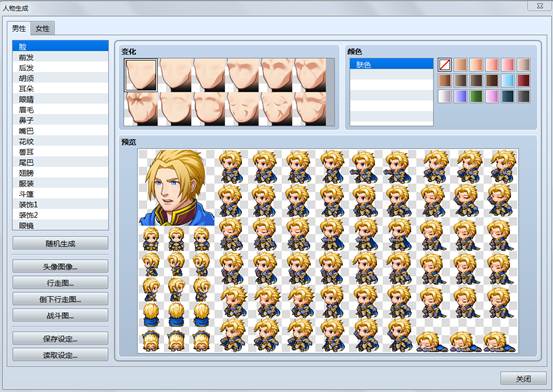Select the first face variation thumbnail
The height and width of the screenshot is (392, 553).
(141, 75)
